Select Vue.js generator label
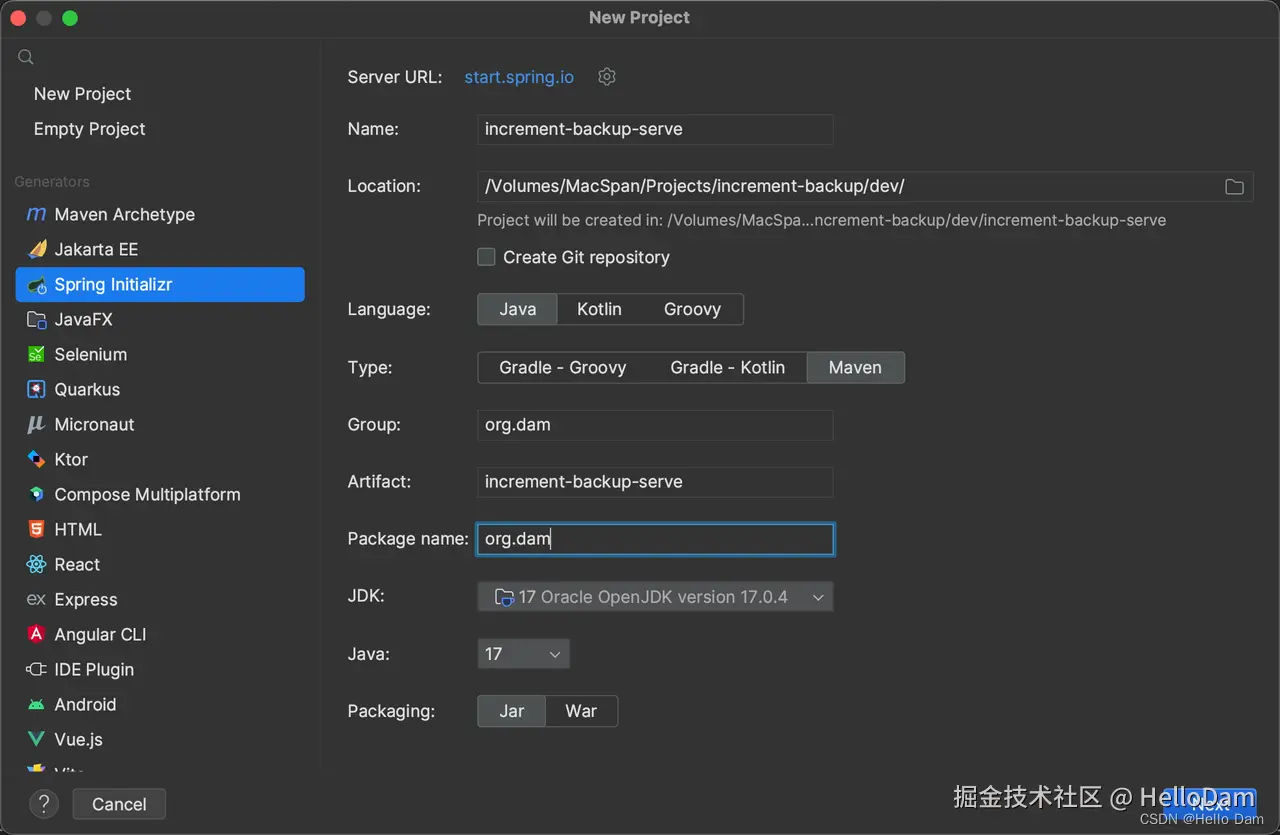1280x835 pixels. (79, 739)
